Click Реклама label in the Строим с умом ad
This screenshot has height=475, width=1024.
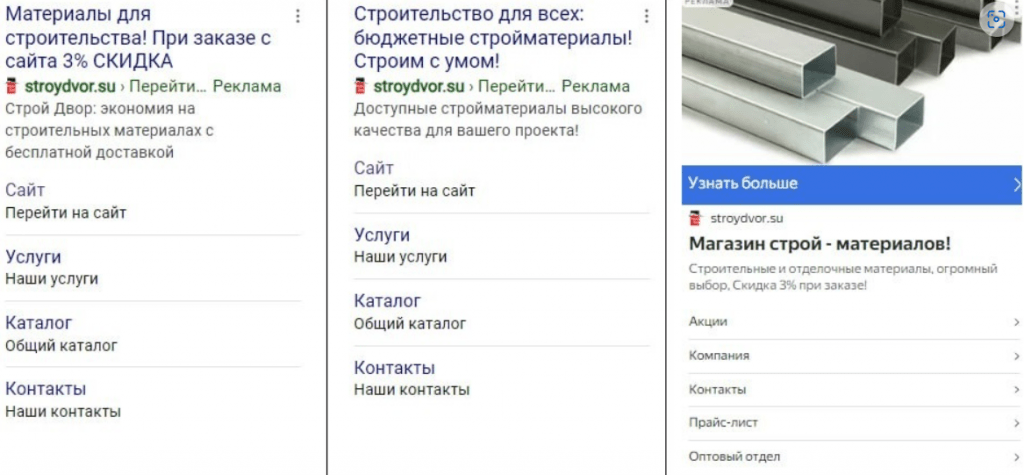click(596, 86)
